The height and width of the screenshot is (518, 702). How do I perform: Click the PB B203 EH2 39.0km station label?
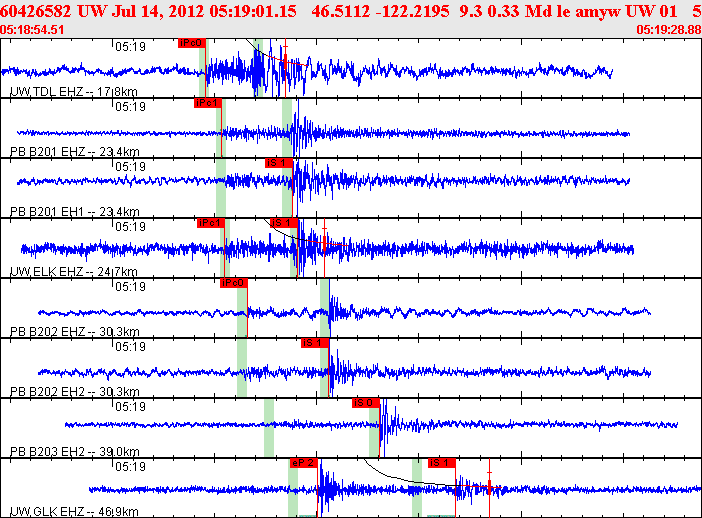(75, 452)
